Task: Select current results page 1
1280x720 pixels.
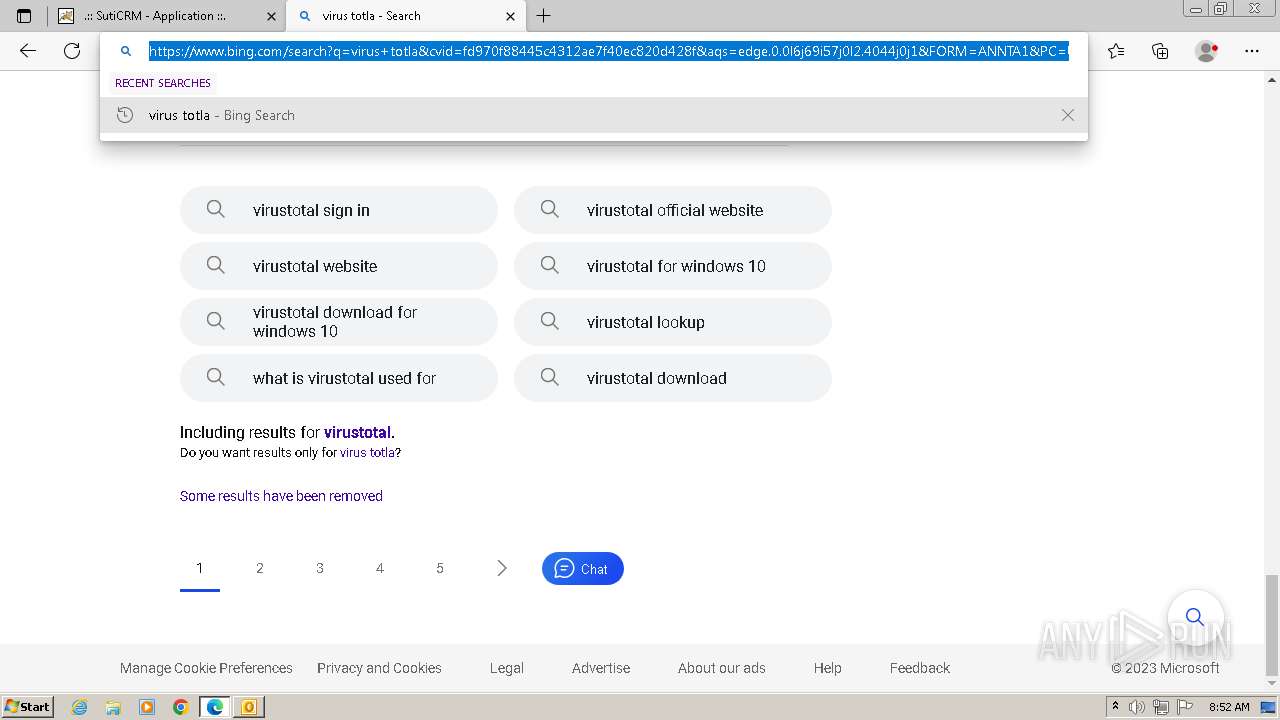Action: (200, 568)
